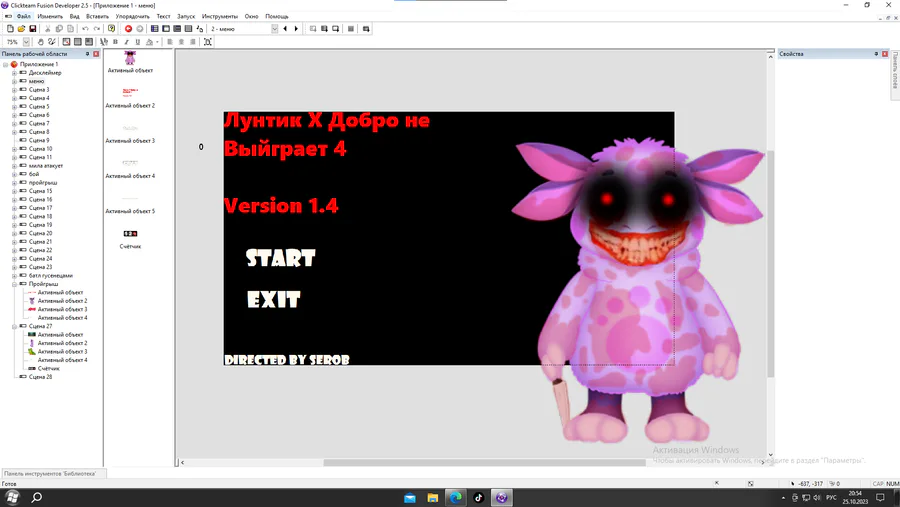Click the horizontal scrollbar of frame editor
This screenshot has height=507, width=900.
pos(484,462)
